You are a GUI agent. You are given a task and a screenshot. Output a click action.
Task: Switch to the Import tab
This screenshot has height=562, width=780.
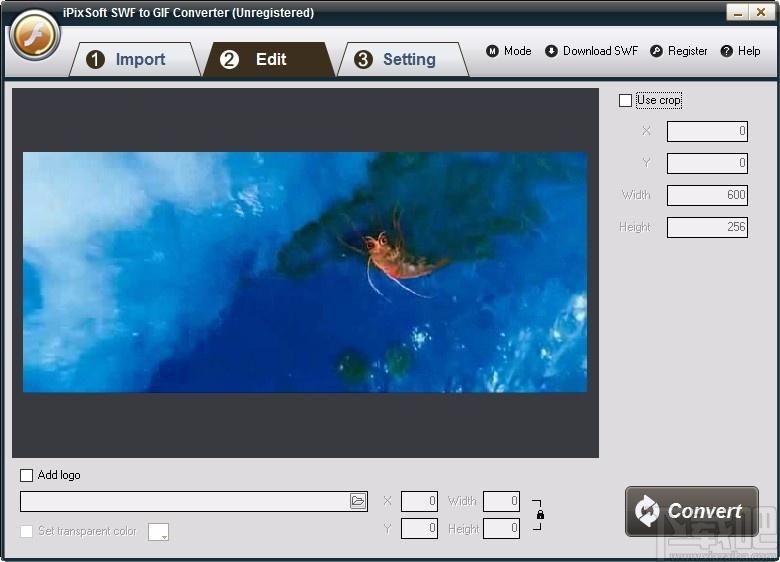134,59
